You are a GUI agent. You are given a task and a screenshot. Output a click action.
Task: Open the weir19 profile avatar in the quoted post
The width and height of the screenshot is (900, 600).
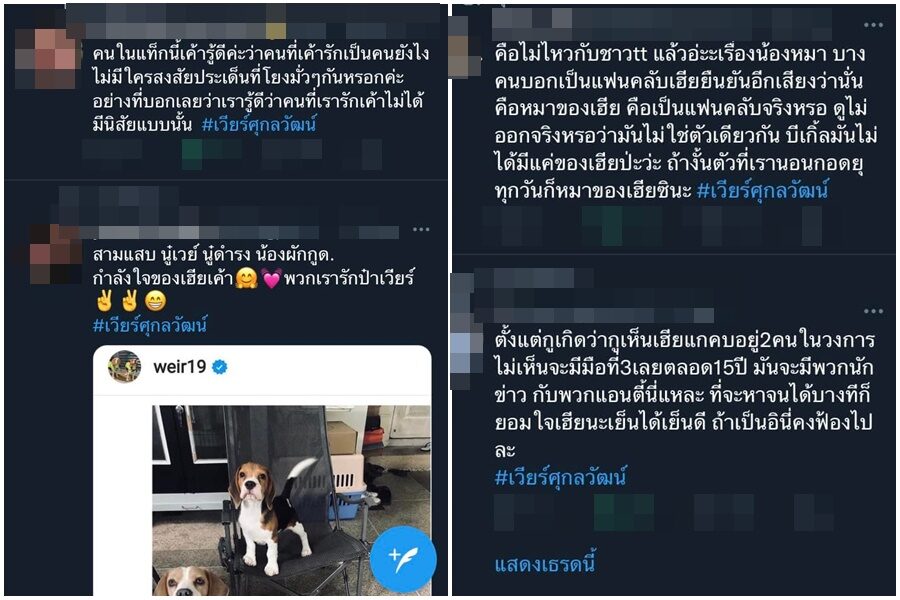[x=125, y=366]
